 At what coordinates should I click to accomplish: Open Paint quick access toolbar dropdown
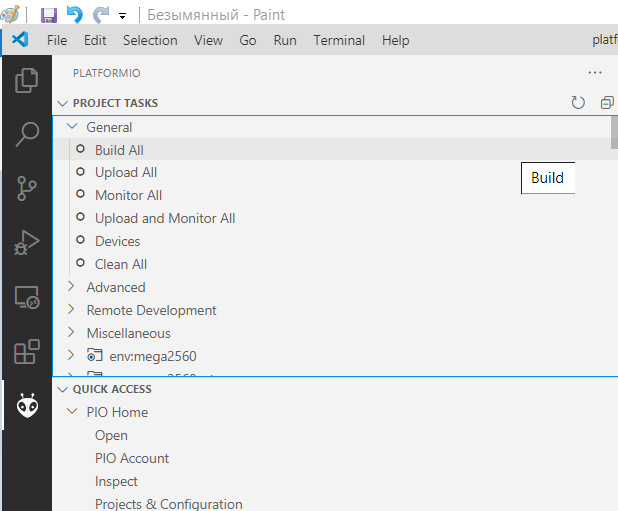(123, 16)
